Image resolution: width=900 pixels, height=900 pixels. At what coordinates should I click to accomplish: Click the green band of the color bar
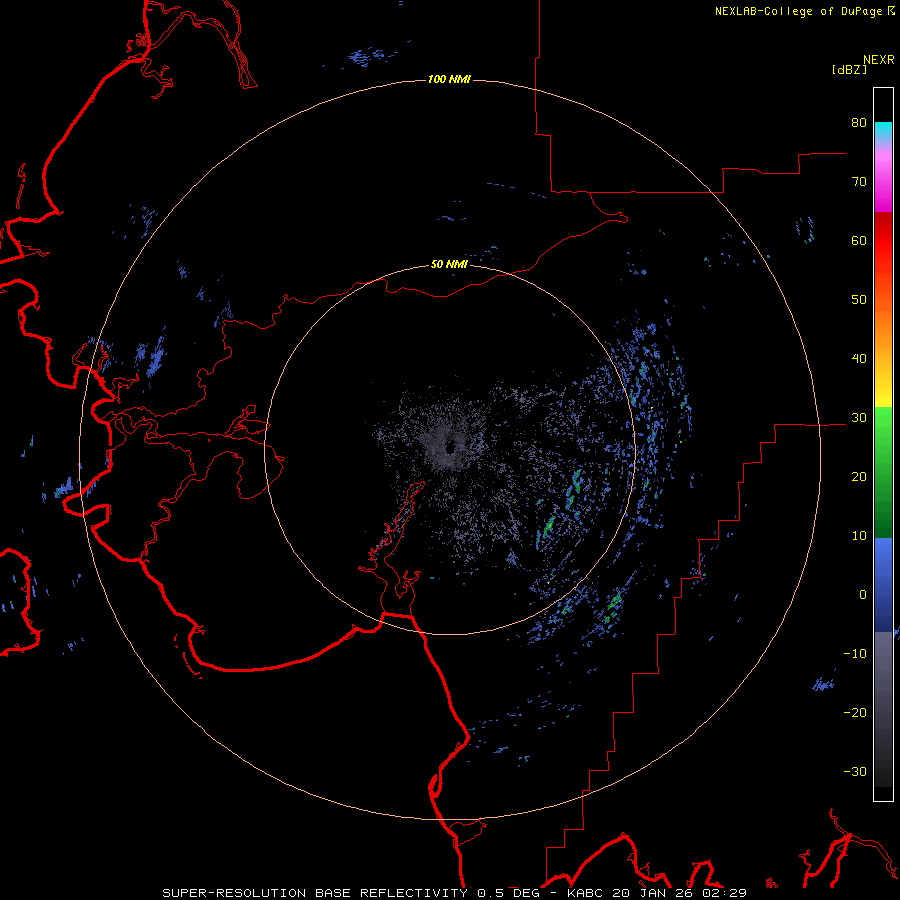pos(883,472)
